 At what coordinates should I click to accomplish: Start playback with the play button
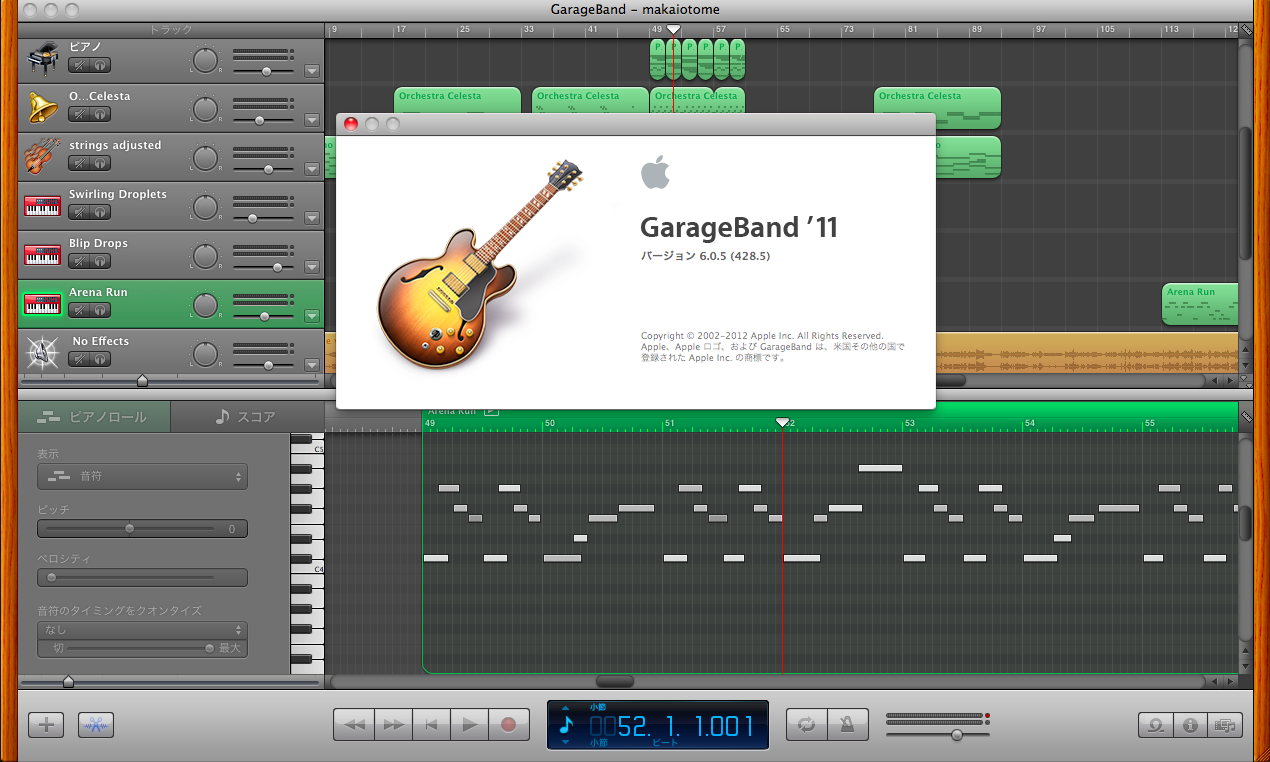(x=469, y=725)
